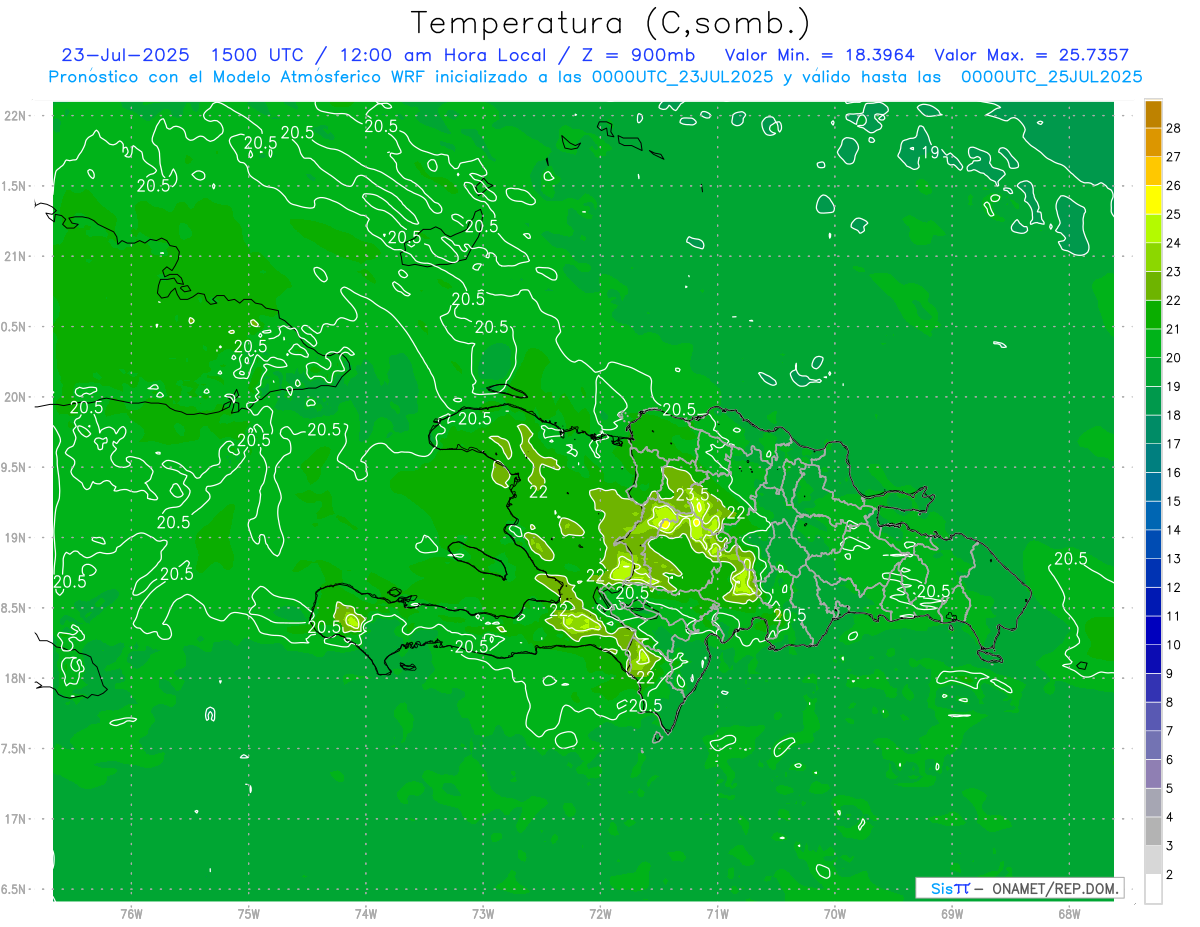Pick the orange swatch between 27 and 28
The image size is (1200, 927).
pyautogui.click(x=1153, y=142)
